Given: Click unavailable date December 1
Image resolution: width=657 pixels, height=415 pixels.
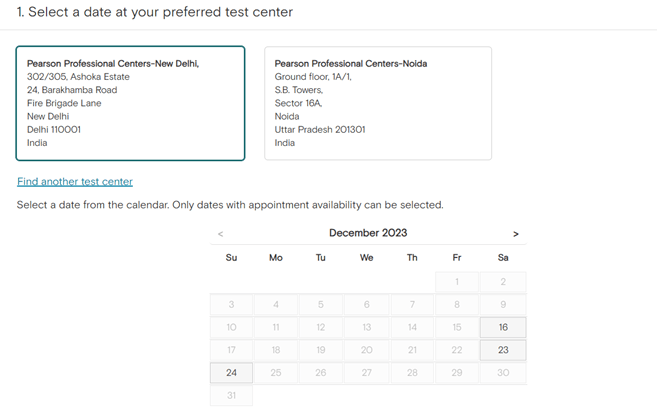Looking at the screenshot, I should point(457,282).
